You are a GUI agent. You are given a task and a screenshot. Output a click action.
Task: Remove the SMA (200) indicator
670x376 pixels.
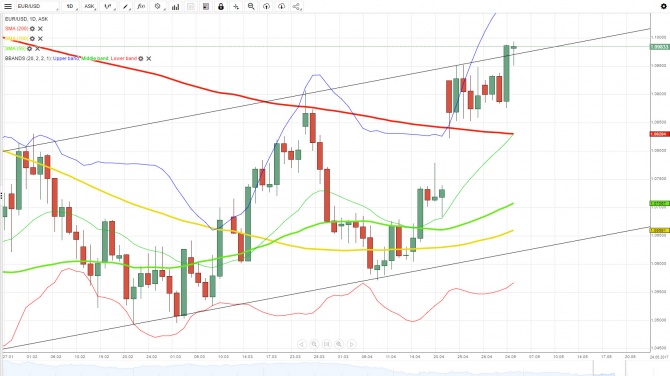click(40, 29)
